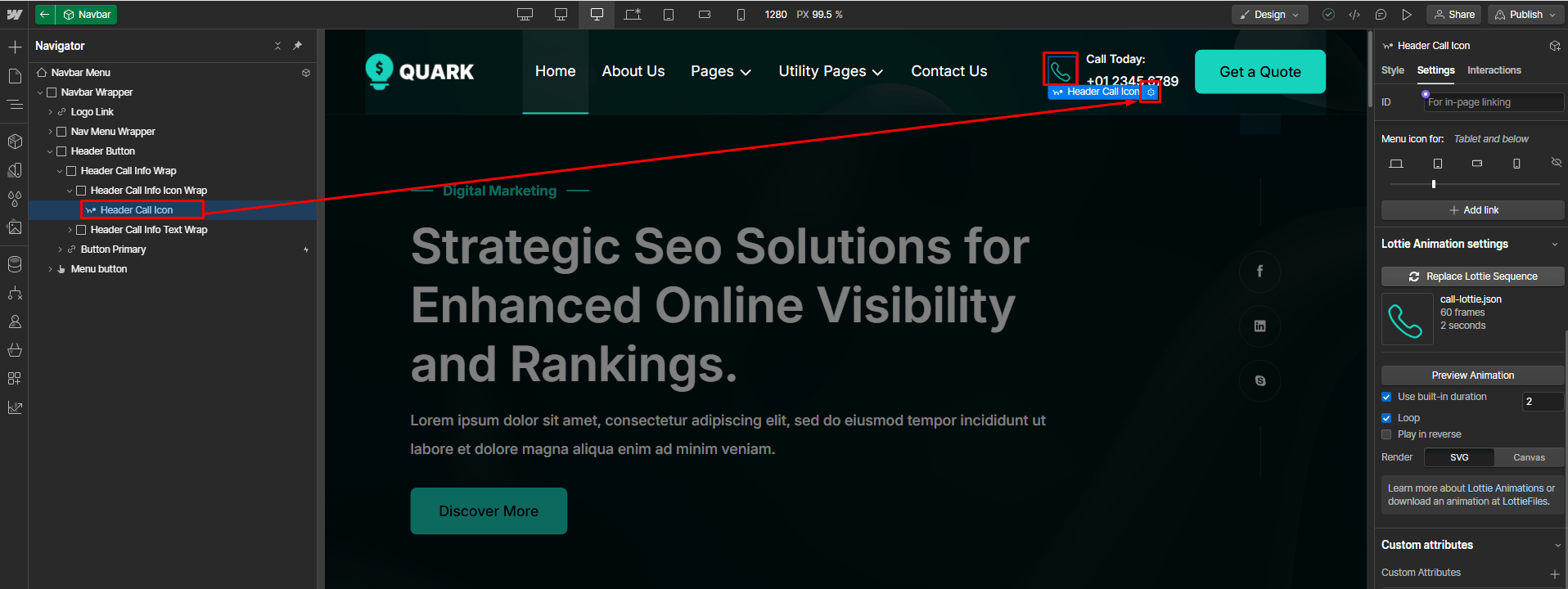
Task: Collapse the Navbar Wrapper tree item
Action: 40,92
